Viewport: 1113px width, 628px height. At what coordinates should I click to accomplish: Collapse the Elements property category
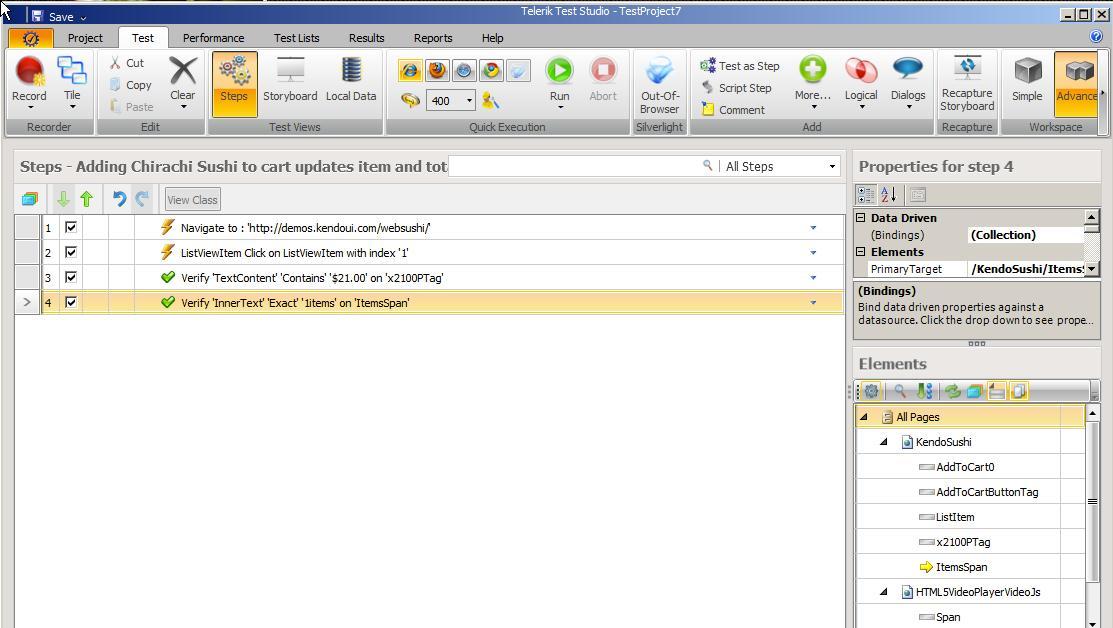(x=860, y=252)
